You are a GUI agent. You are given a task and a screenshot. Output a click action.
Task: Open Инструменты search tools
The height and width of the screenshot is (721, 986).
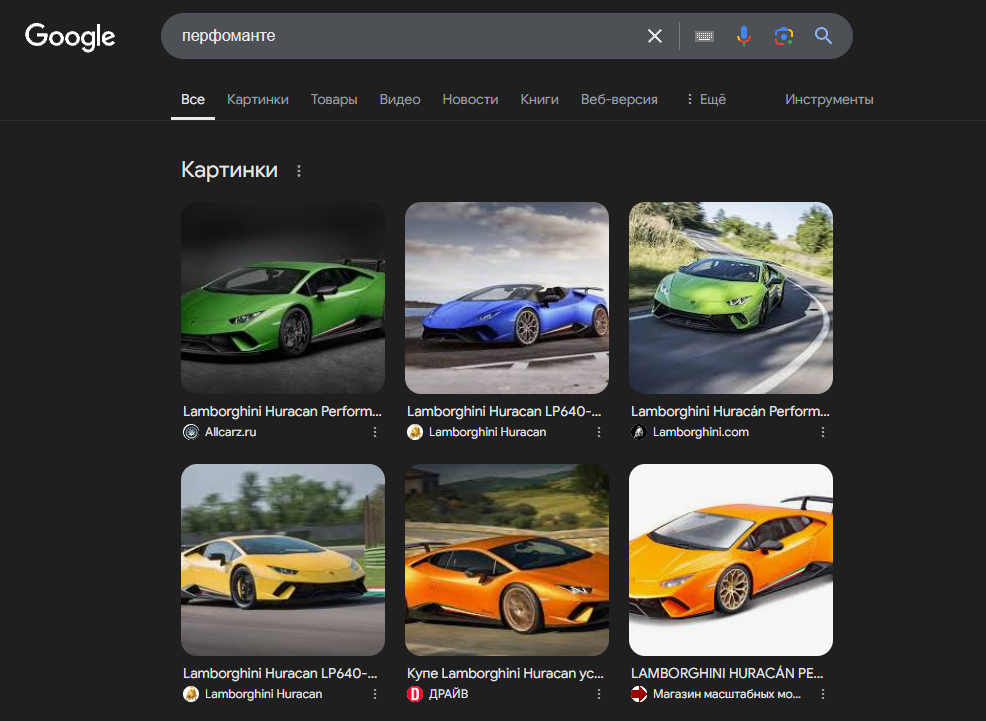tap(829, 99)
